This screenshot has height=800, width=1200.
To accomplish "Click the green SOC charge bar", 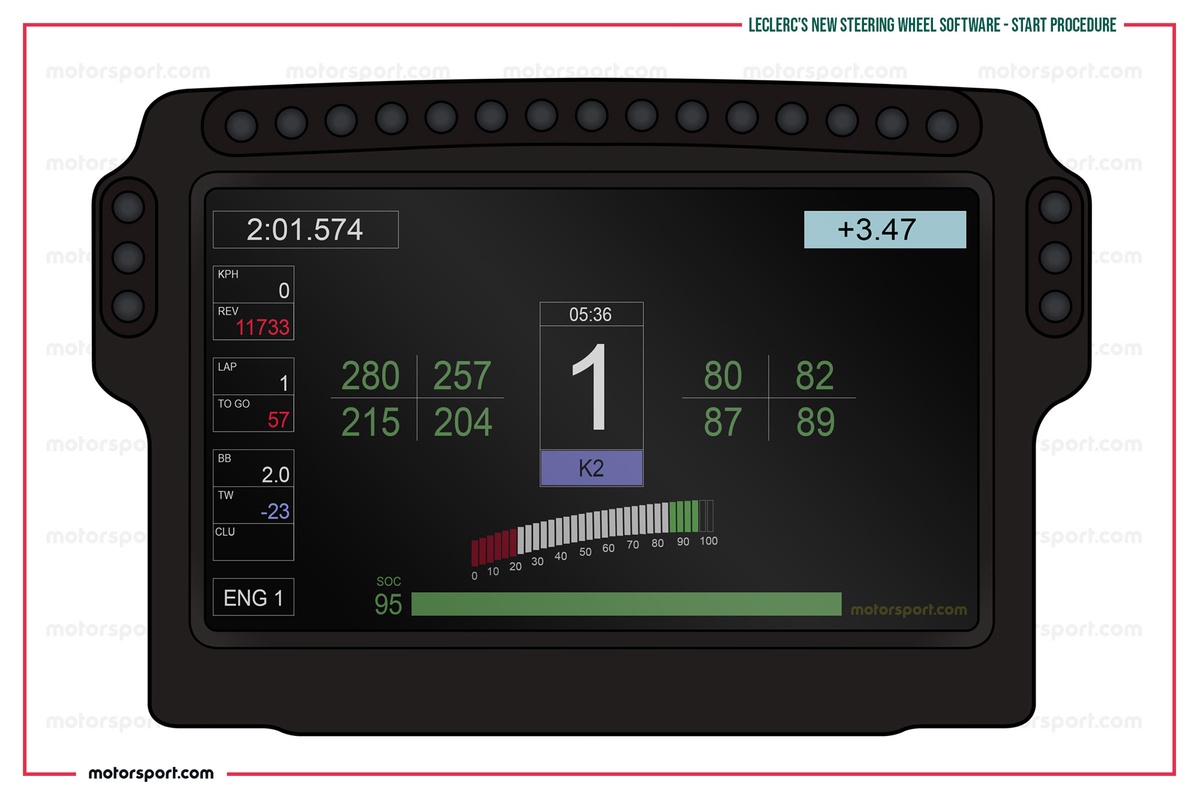I will pyautogui.click(x=626, y=604).
